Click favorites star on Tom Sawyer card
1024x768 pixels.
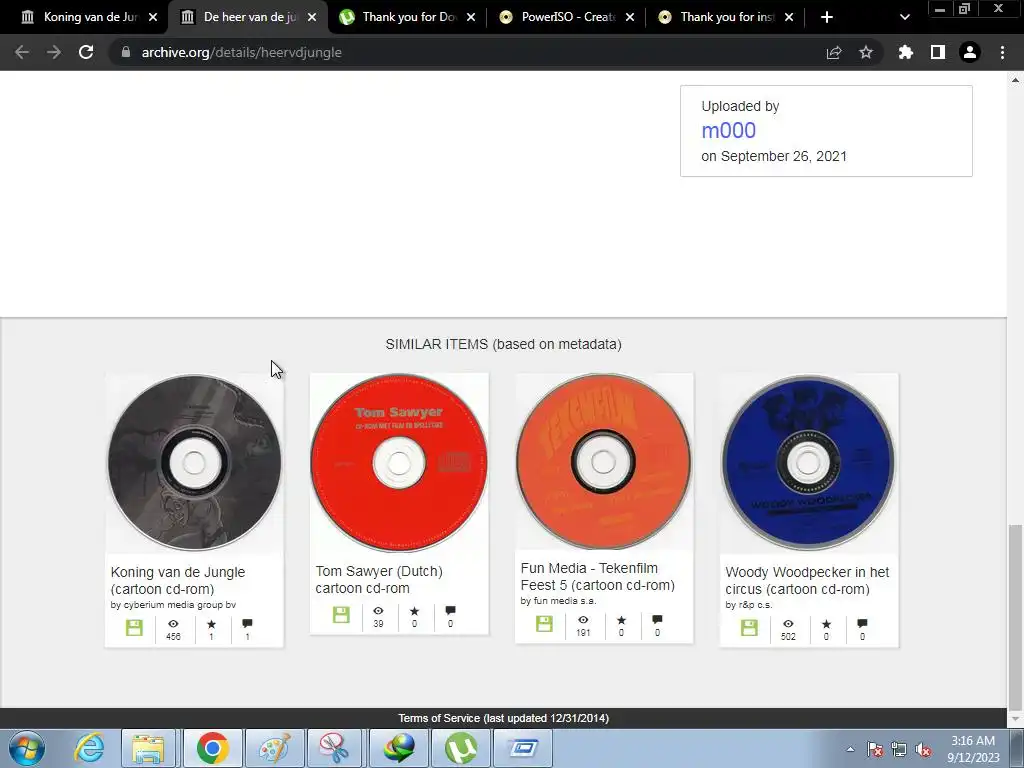[414, 611]
